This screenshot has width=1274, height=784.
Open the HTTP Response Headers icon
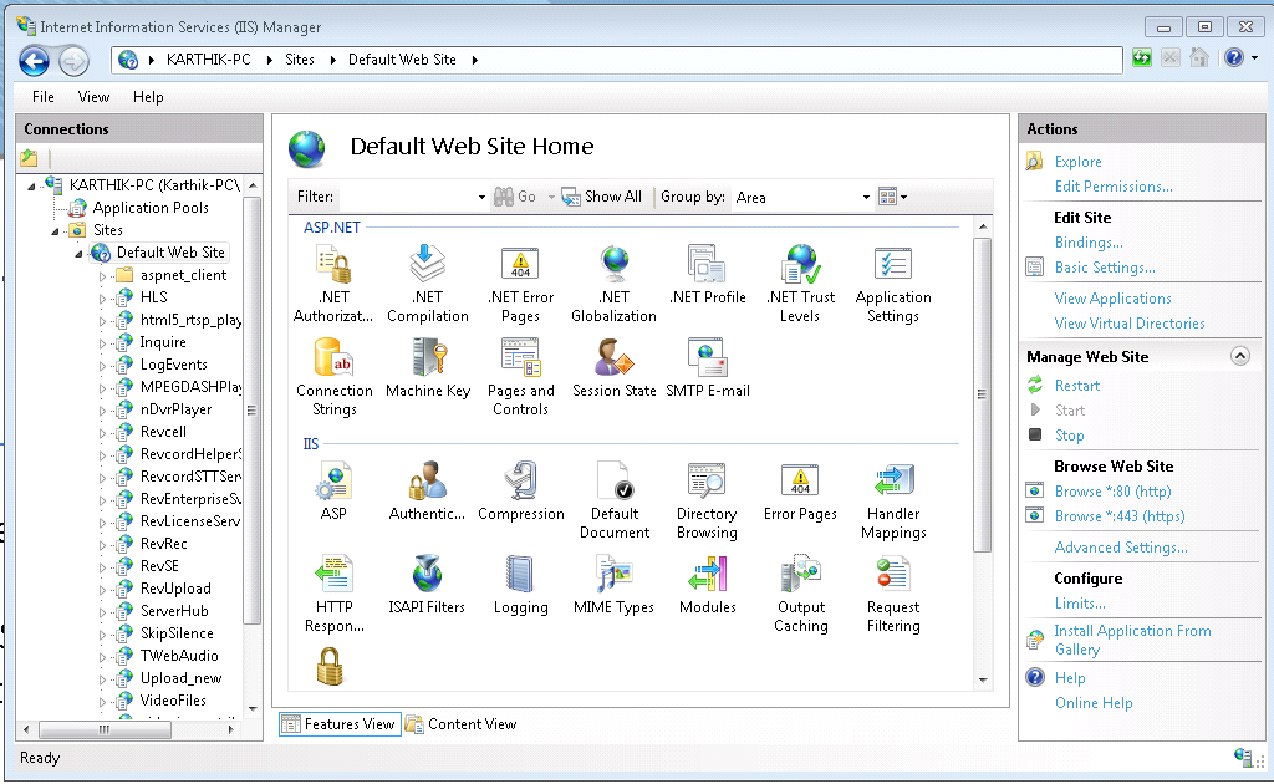tap(334, 575)
